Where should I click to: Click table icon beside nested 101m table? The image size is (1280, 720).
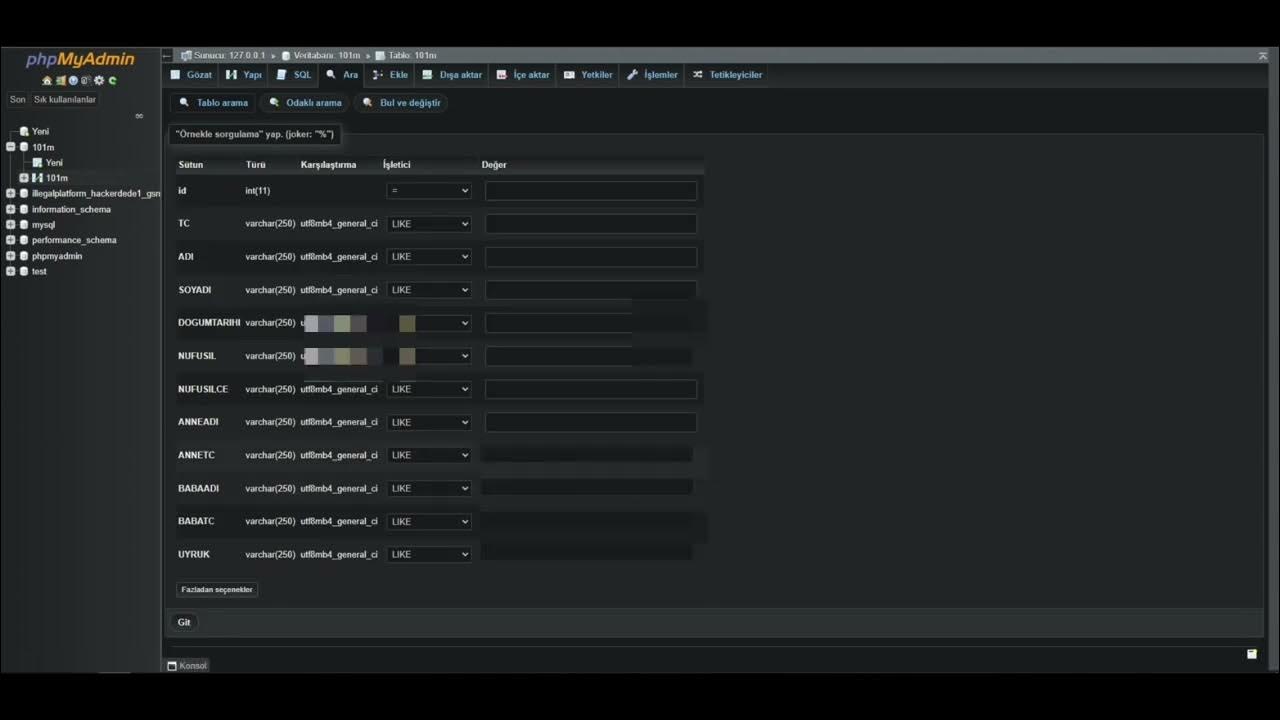(x=38, y=178)
